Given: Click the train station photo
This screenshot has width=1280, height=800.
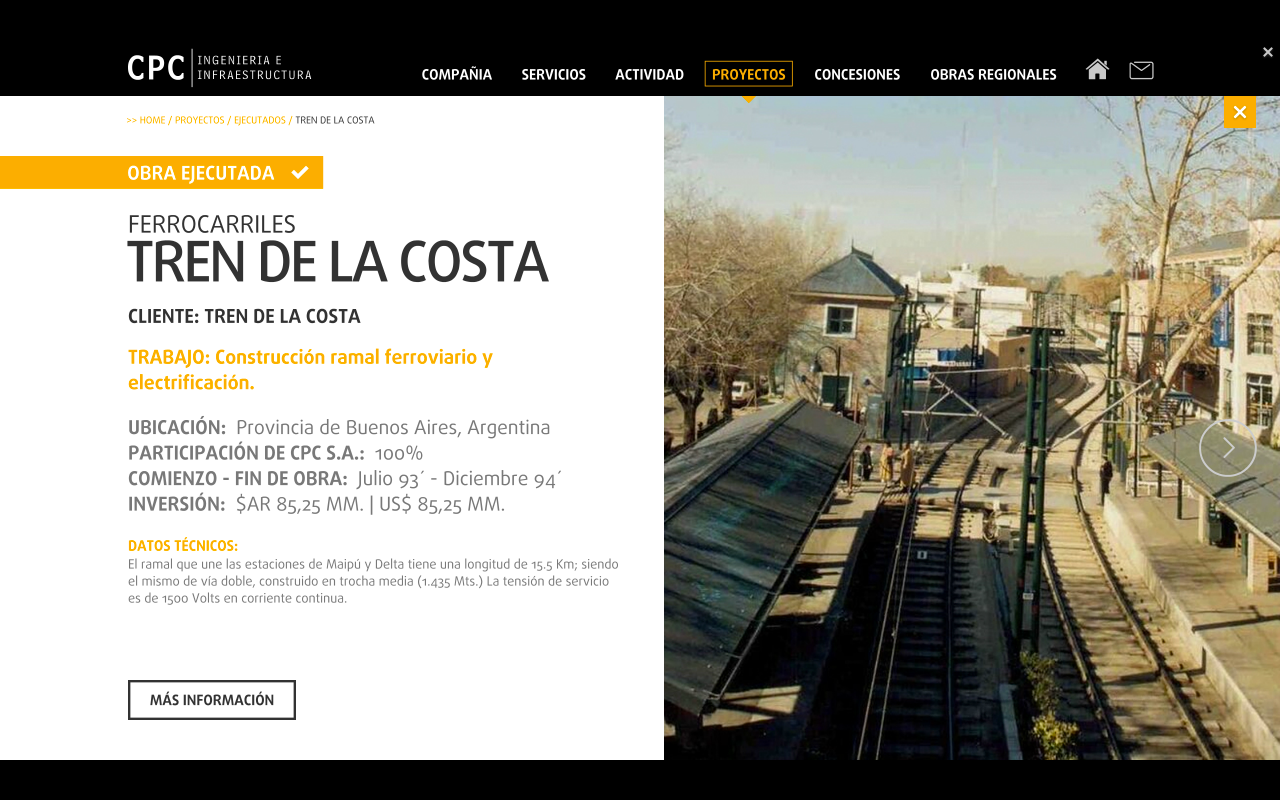Looking at the screenshot, I should [x=972, y=428].
